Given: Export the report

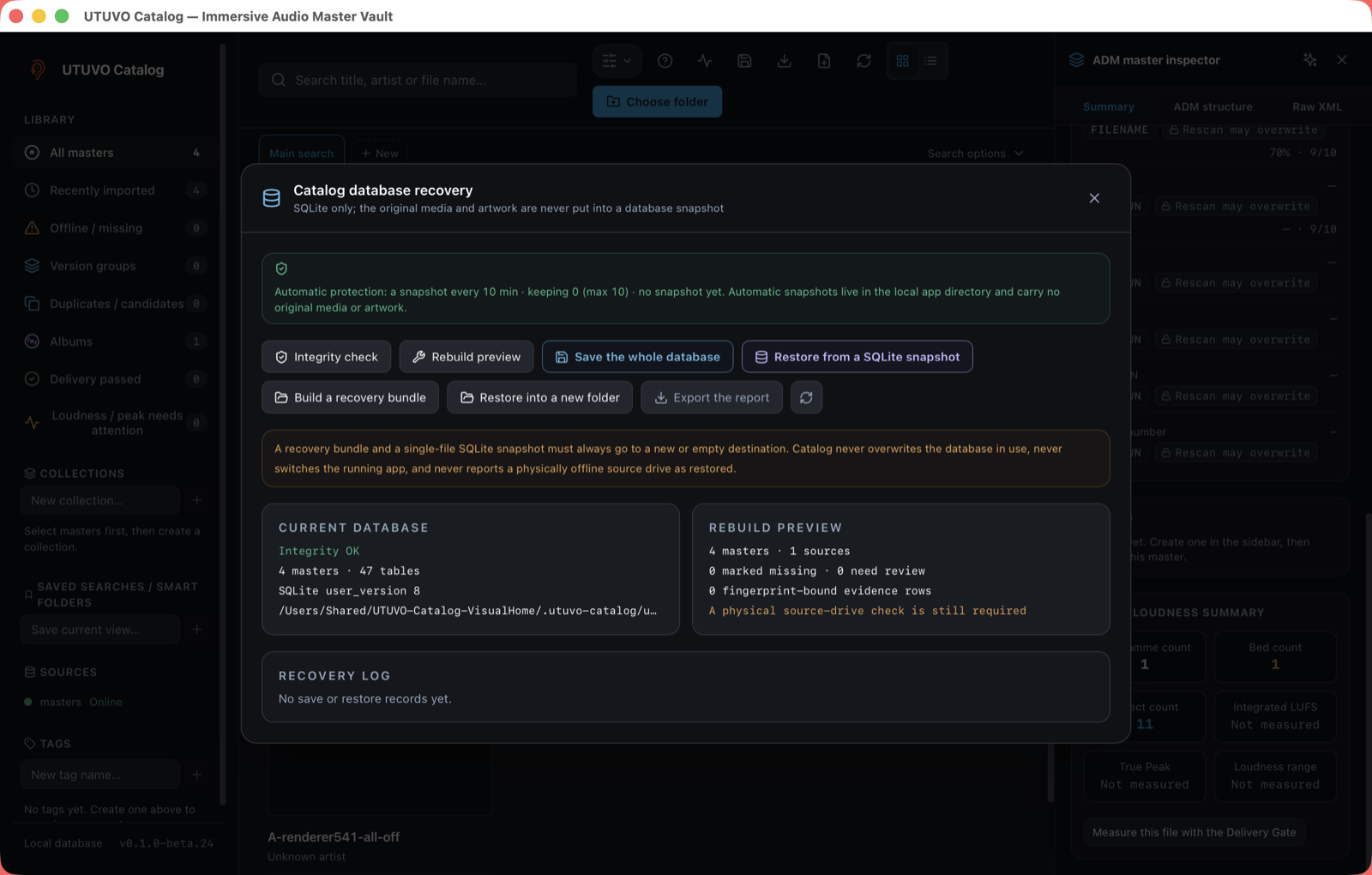Looking at the screenshot, I should pos(712,397).
